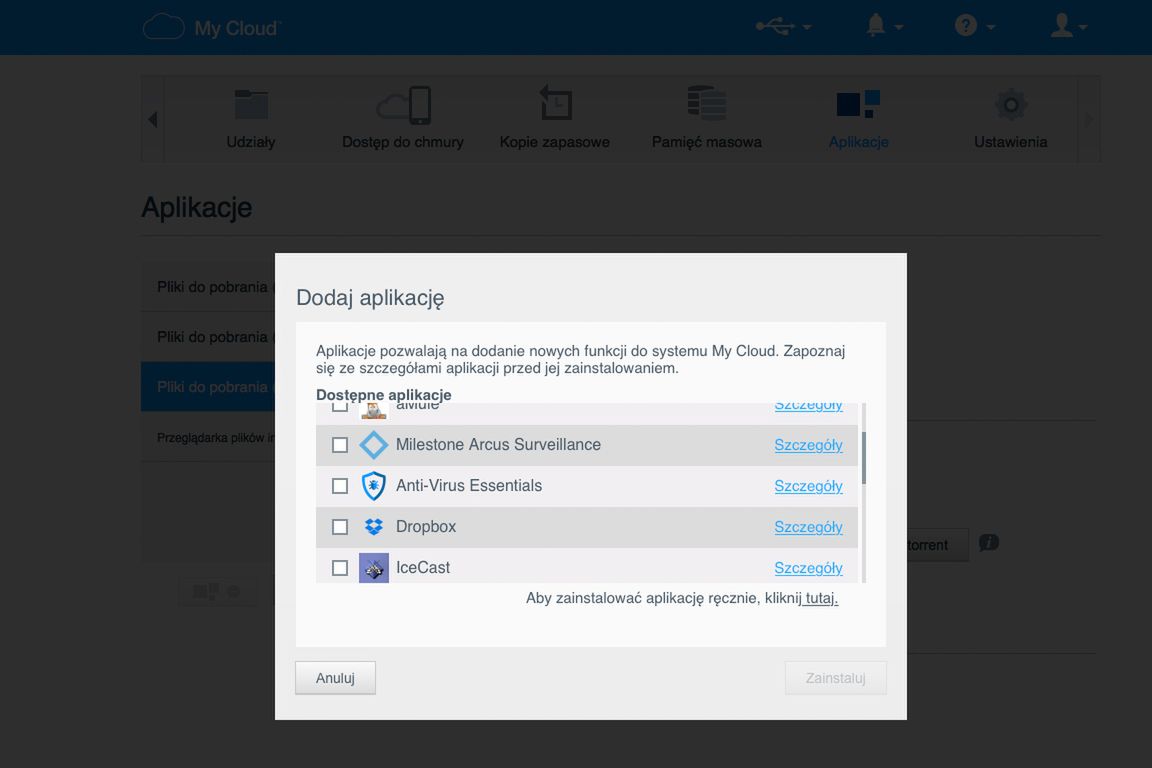Click the Milestone Arcus Surveillance diamond icon

click(x=373, y=445)
